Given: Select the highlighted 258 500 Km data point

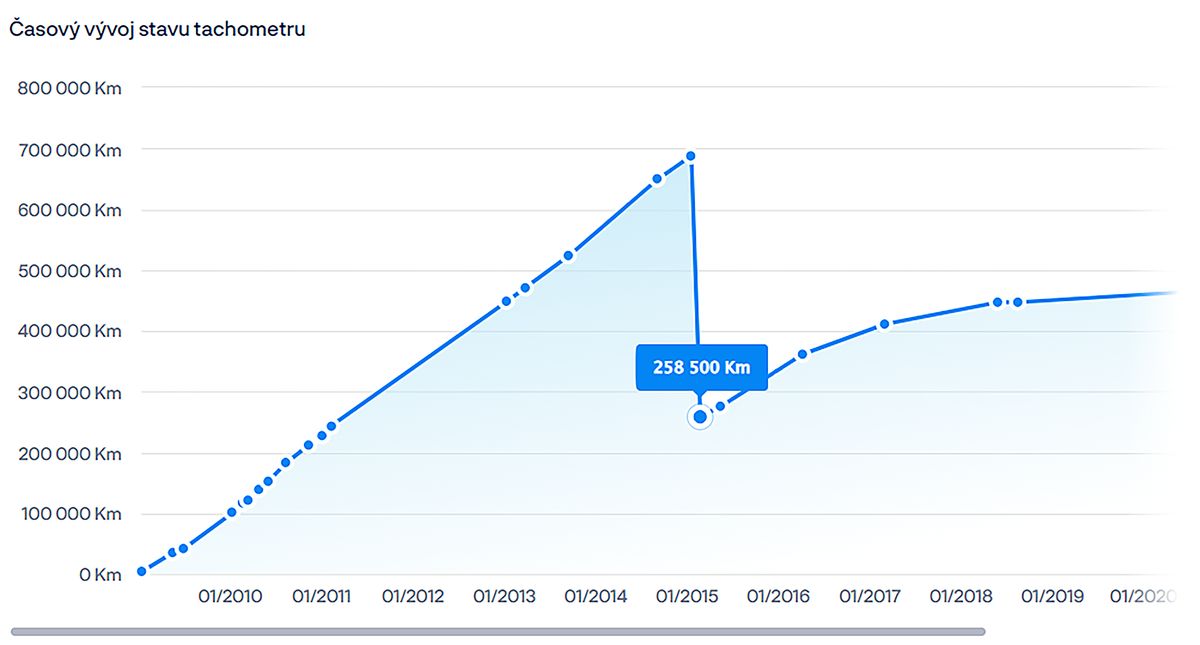Looking at the screenshot, I should (700, 417).
